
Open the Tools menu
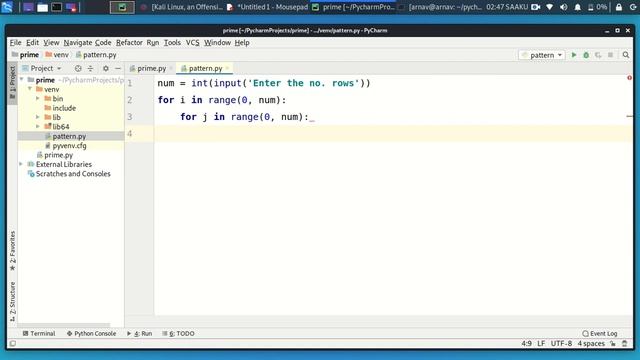pos(172,42)
